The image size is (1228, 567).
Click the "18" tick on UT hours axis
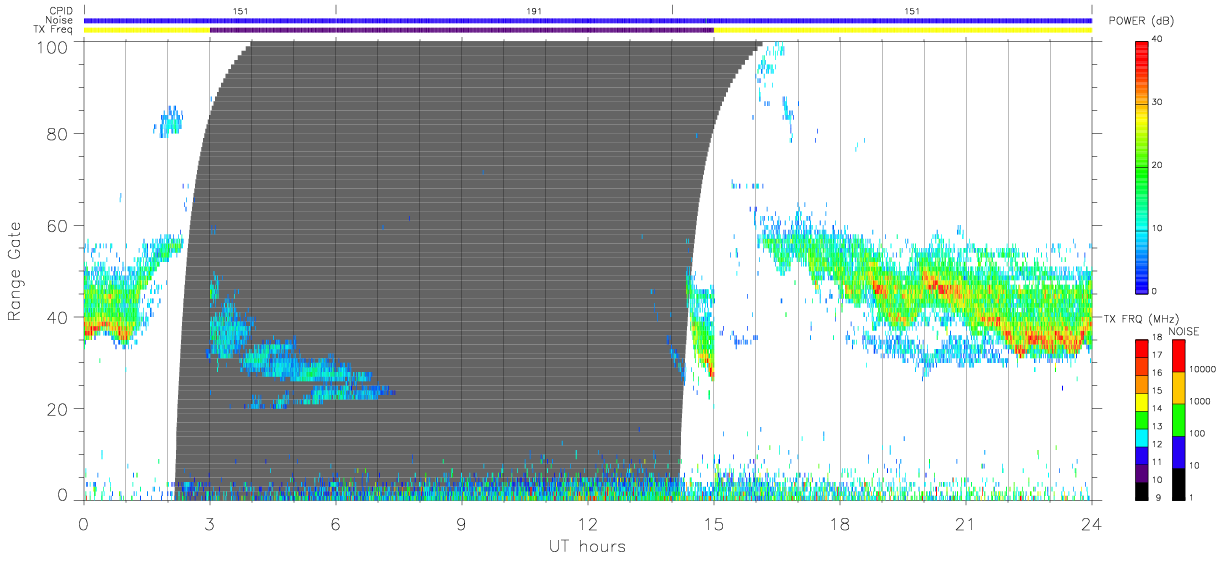[840, 523]
